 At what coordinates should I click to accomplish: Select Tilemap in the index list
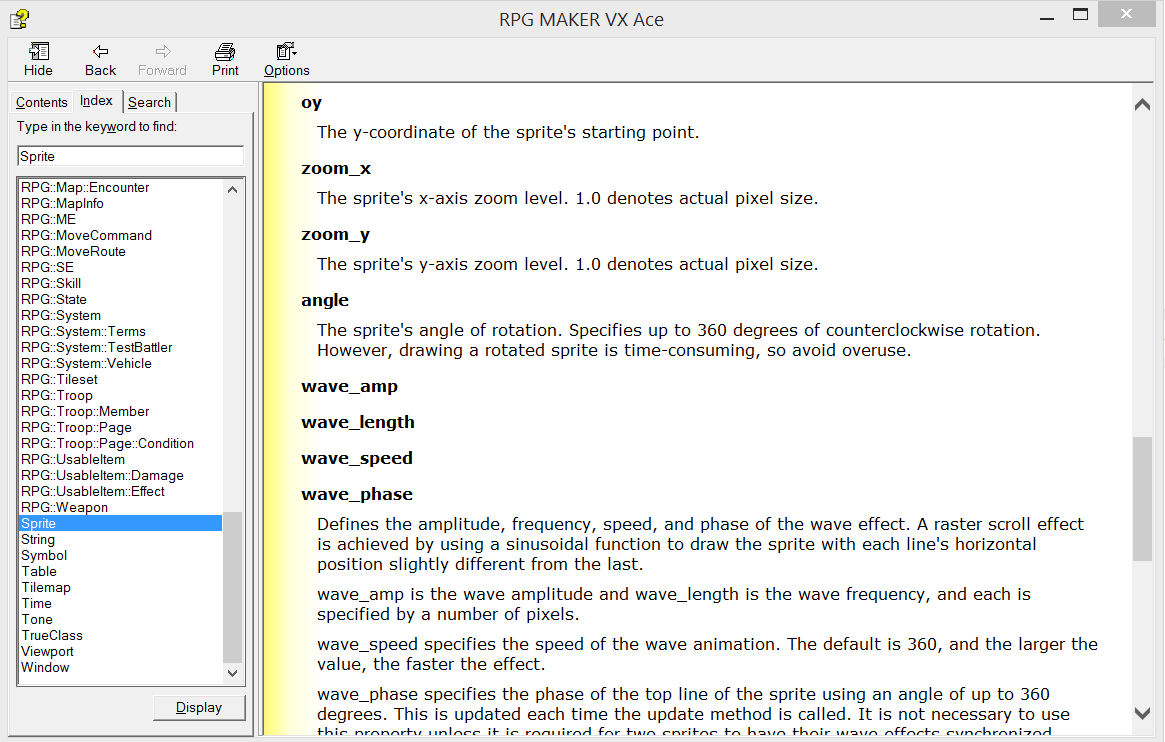click(46, 588)
